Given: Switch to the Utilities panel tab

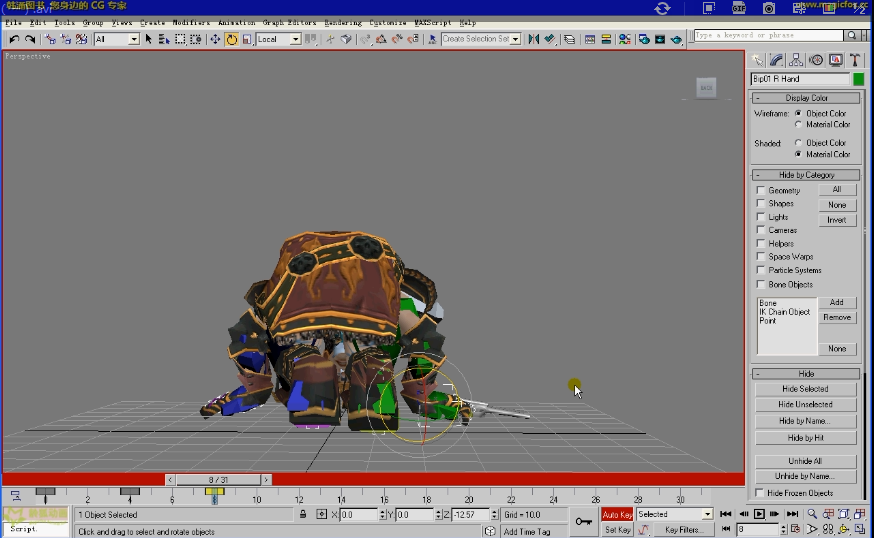Looking at the screenshot, I should pos(855,60).
